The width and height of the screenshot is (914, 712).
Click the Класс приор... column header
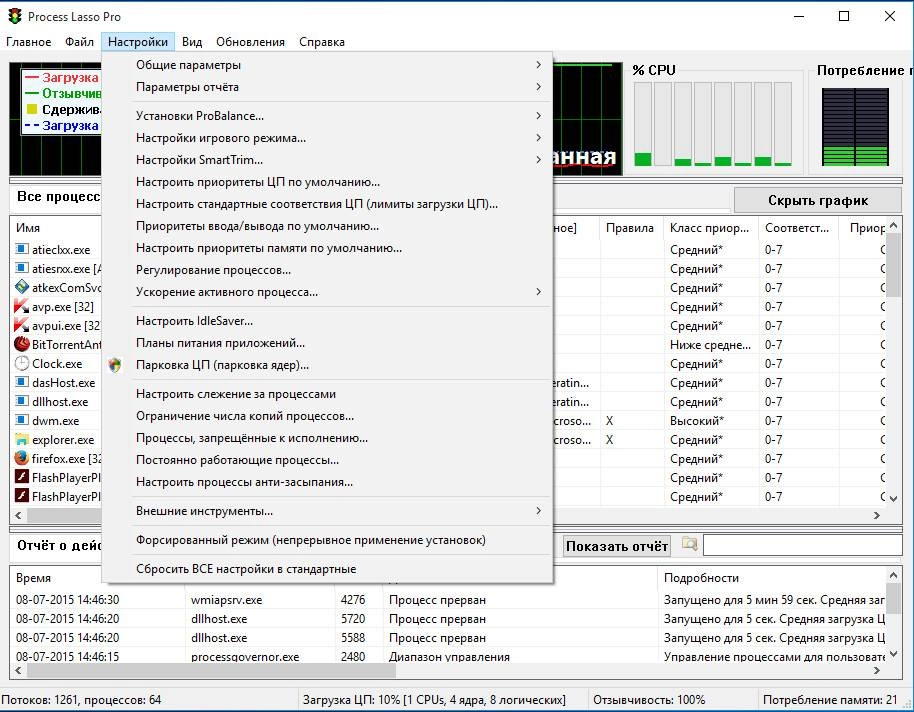click(711, 228)
